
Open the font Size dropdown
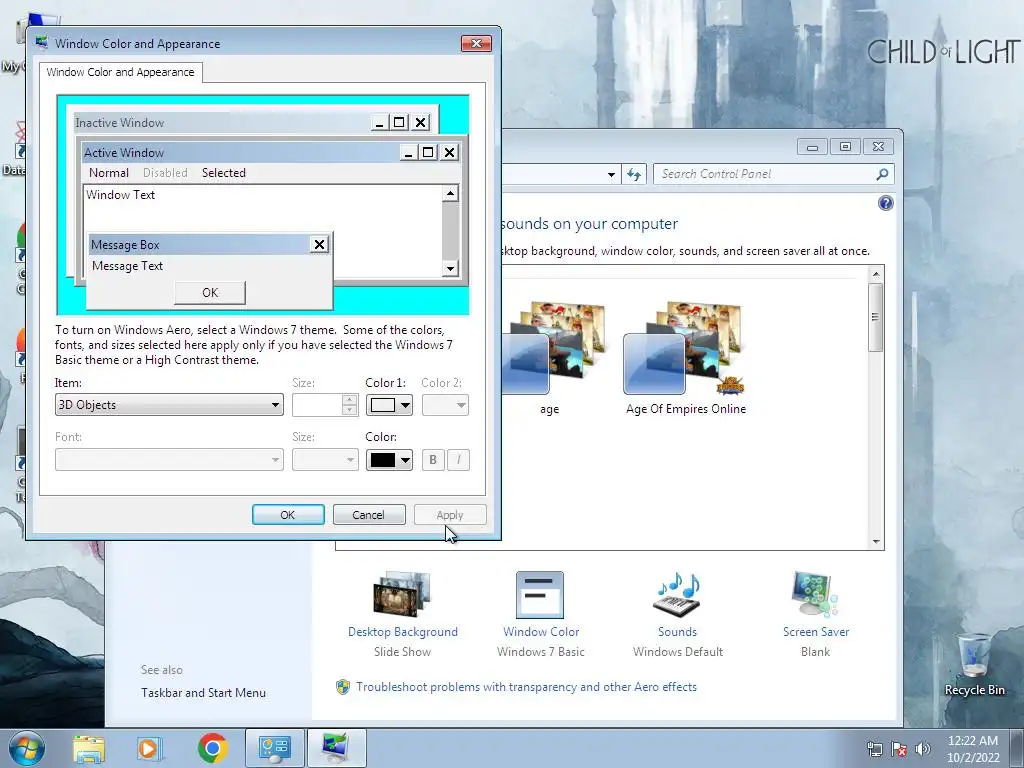[x=325, y=460]
